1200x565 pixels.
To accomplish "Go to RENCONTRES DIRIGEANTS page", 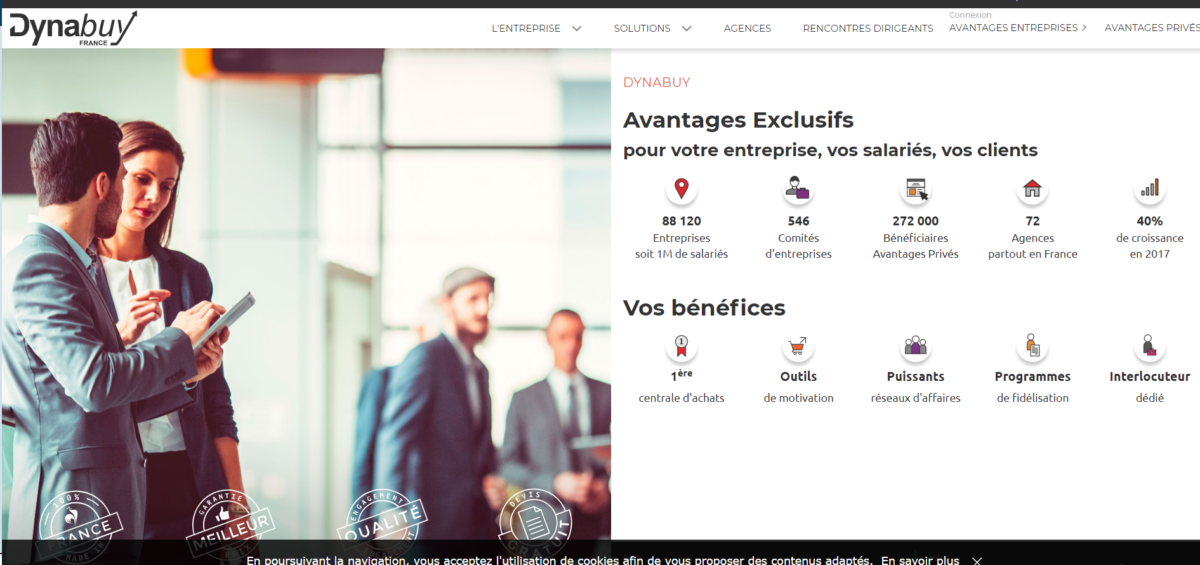I will point(868,28).
